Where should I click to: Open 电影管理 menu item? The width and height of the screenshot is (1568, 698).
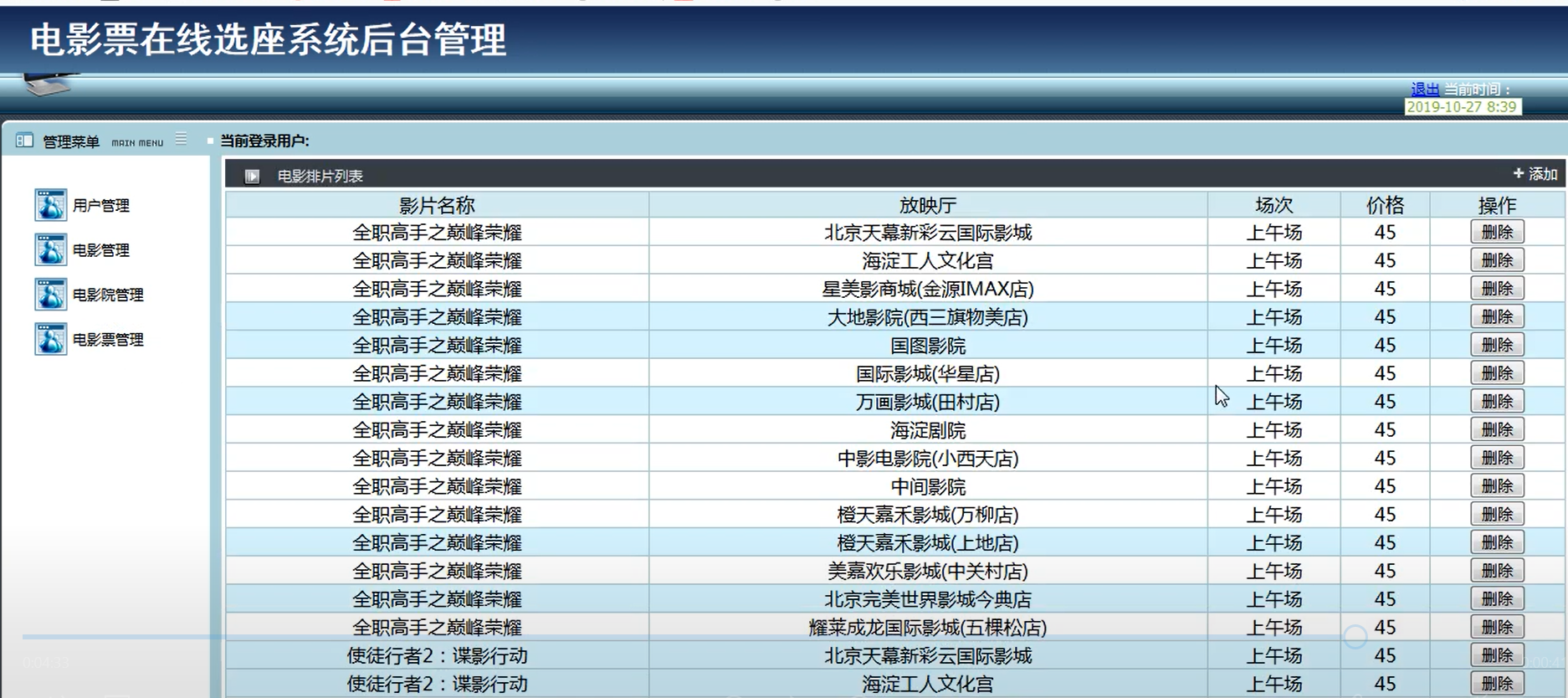point(101,250)
